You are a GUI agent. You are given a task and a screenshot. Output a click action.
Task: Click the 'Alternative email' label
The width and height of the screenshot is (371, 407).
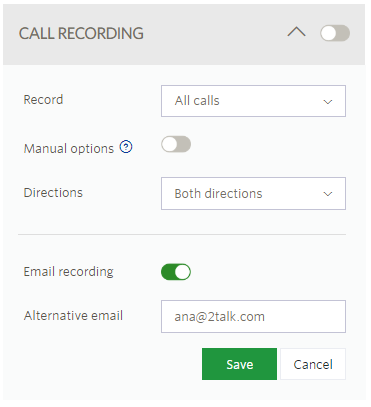tap(73, 315)
